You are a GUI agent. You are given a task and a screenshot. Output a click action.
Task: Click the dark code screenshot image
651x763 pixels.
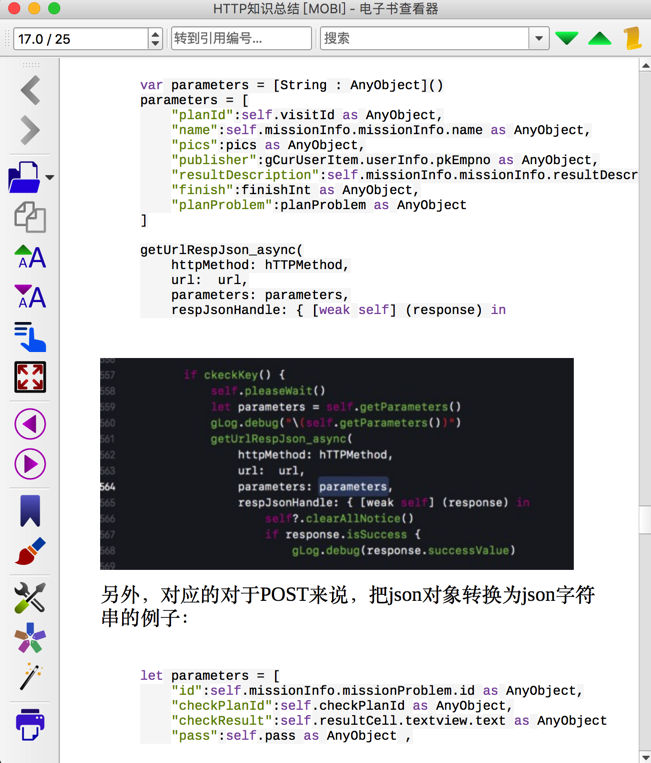[337, 464]
